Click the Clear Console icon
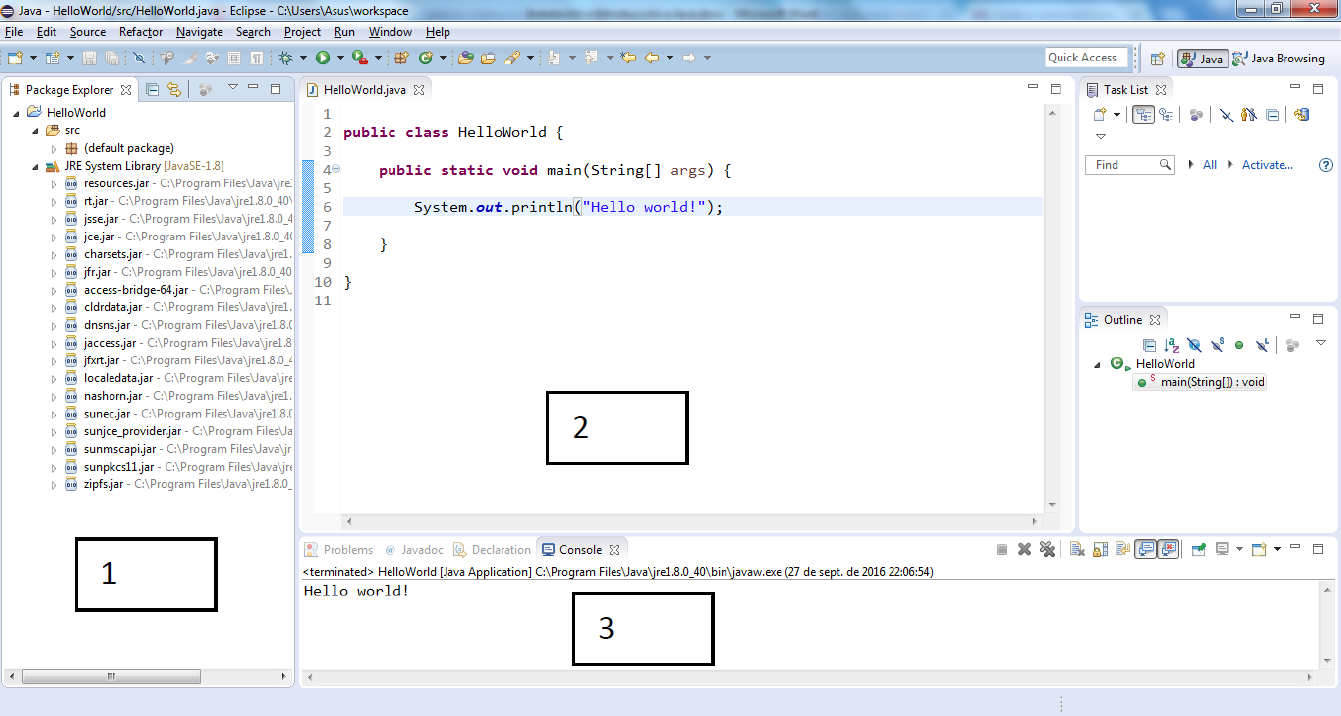1341x716 pixels. tap(1077, 549)
